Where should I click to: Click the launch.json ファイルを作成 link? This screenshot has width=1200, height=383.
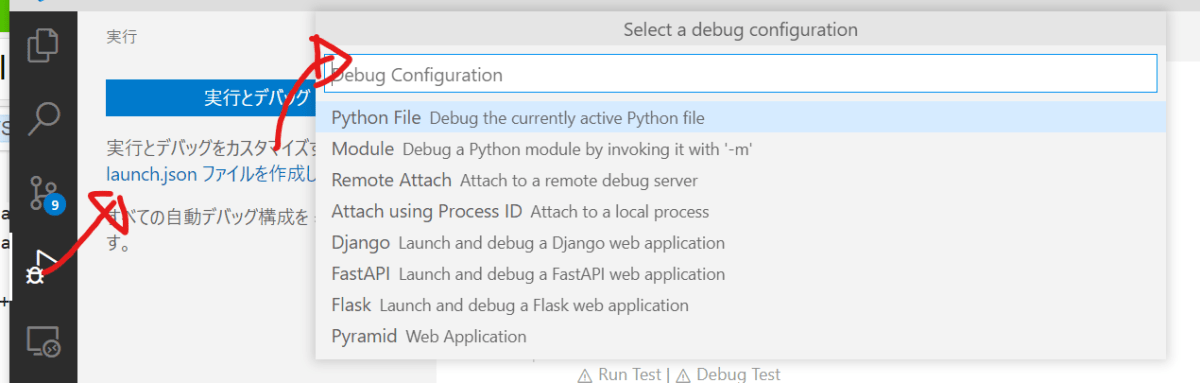coord(211,174)
